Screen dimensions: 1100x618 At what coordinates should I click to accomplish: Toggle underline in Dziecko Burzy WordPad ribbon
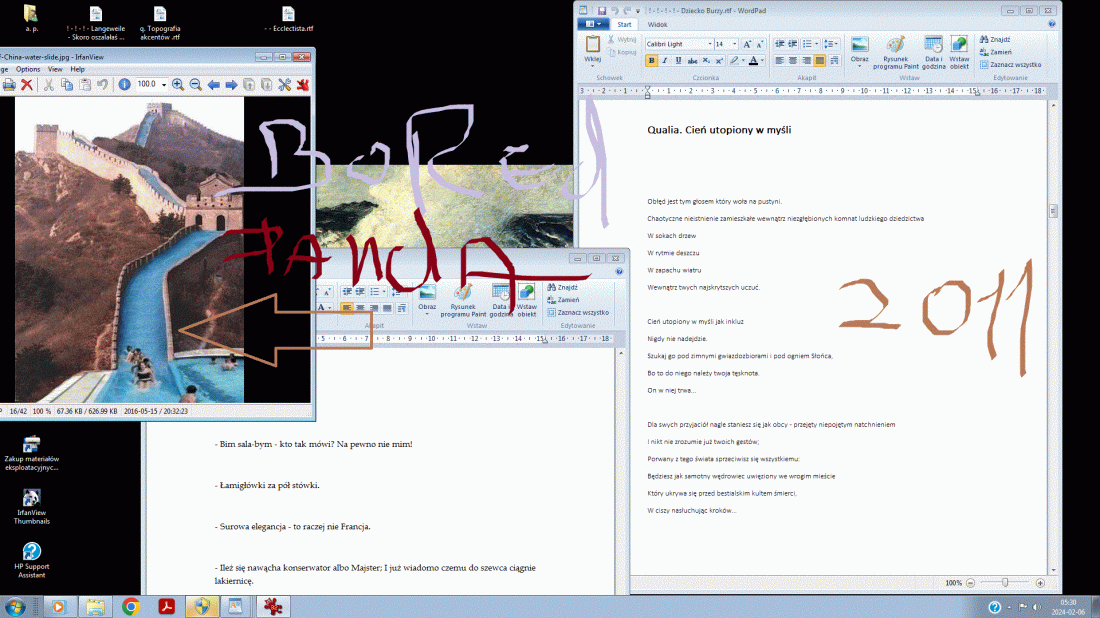pos(677,61)
